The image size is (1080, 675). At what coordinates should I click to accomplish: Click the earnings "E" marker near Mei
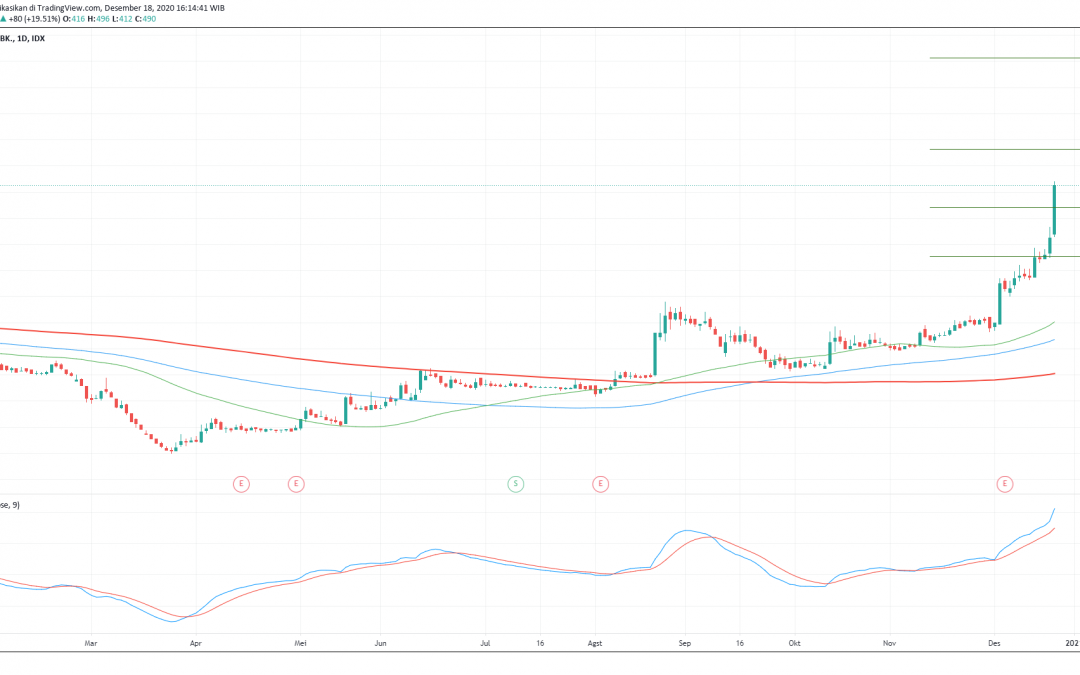coord(296,483)
